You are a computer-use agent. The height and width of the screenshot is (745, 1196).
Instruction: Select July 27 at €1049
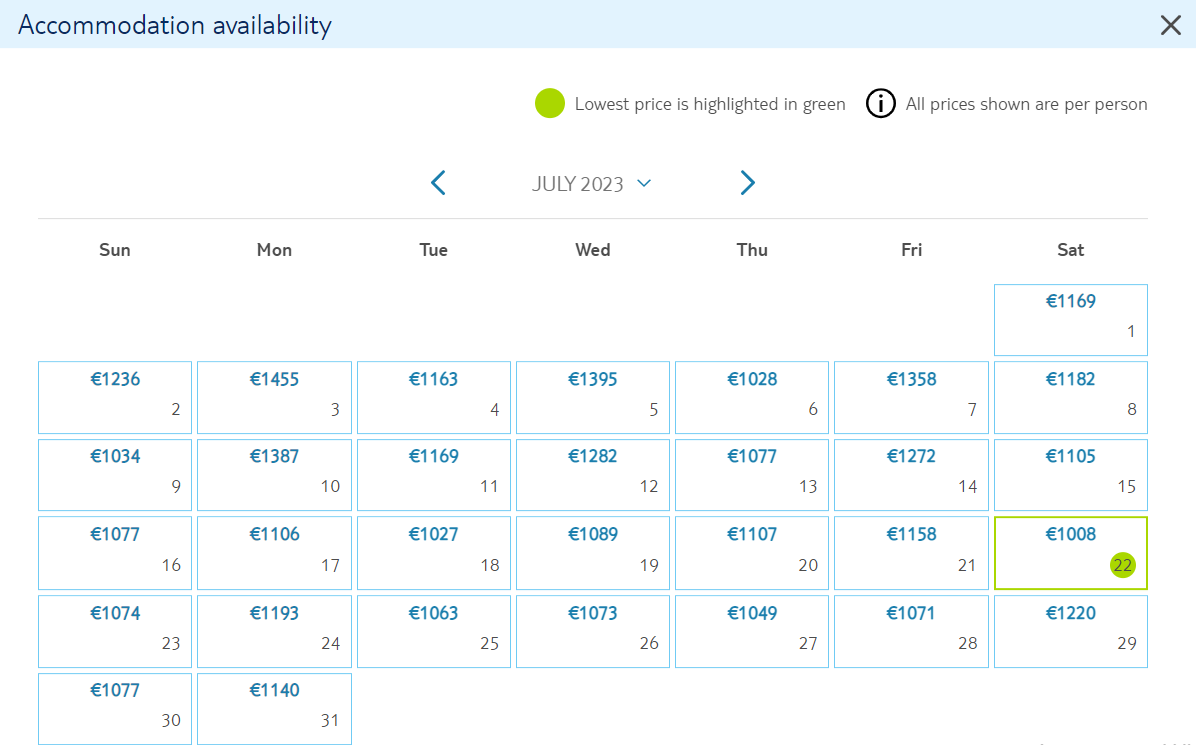752,631
